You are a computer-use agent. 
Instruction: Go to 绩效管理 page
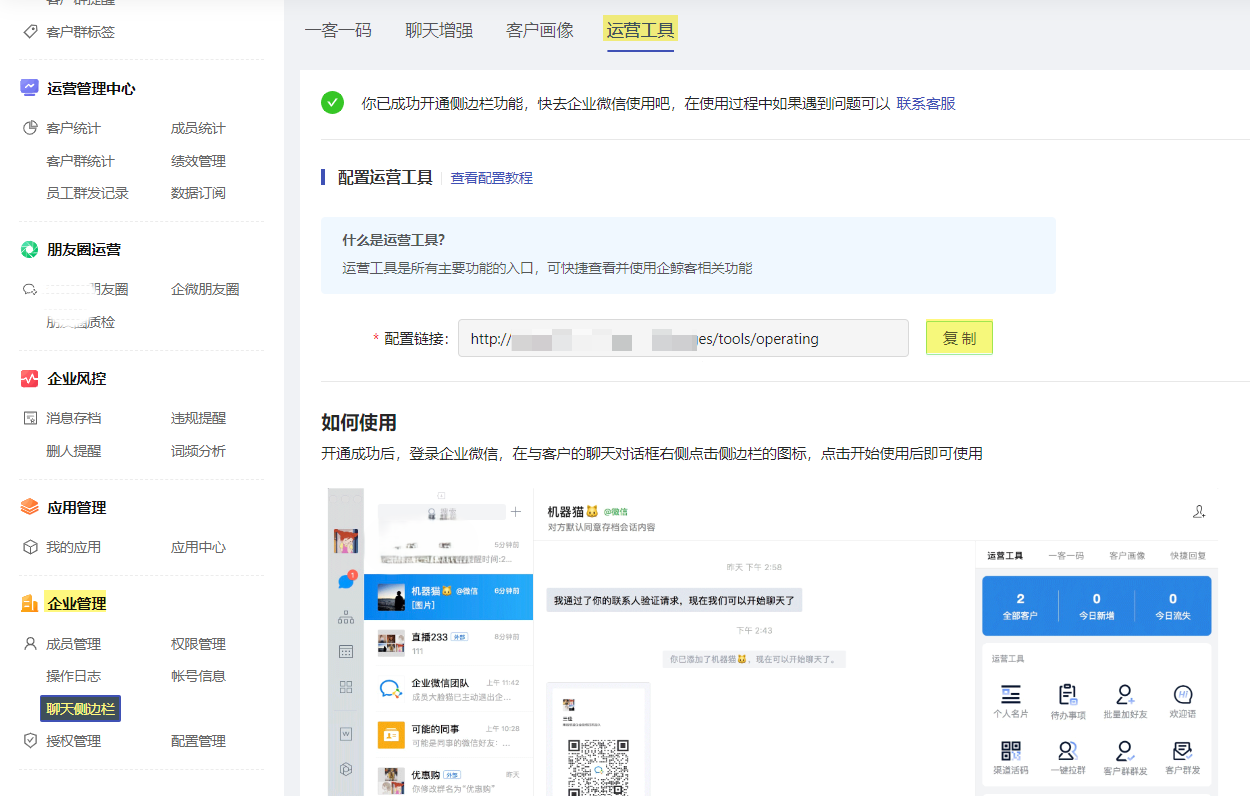coord(198,161)
